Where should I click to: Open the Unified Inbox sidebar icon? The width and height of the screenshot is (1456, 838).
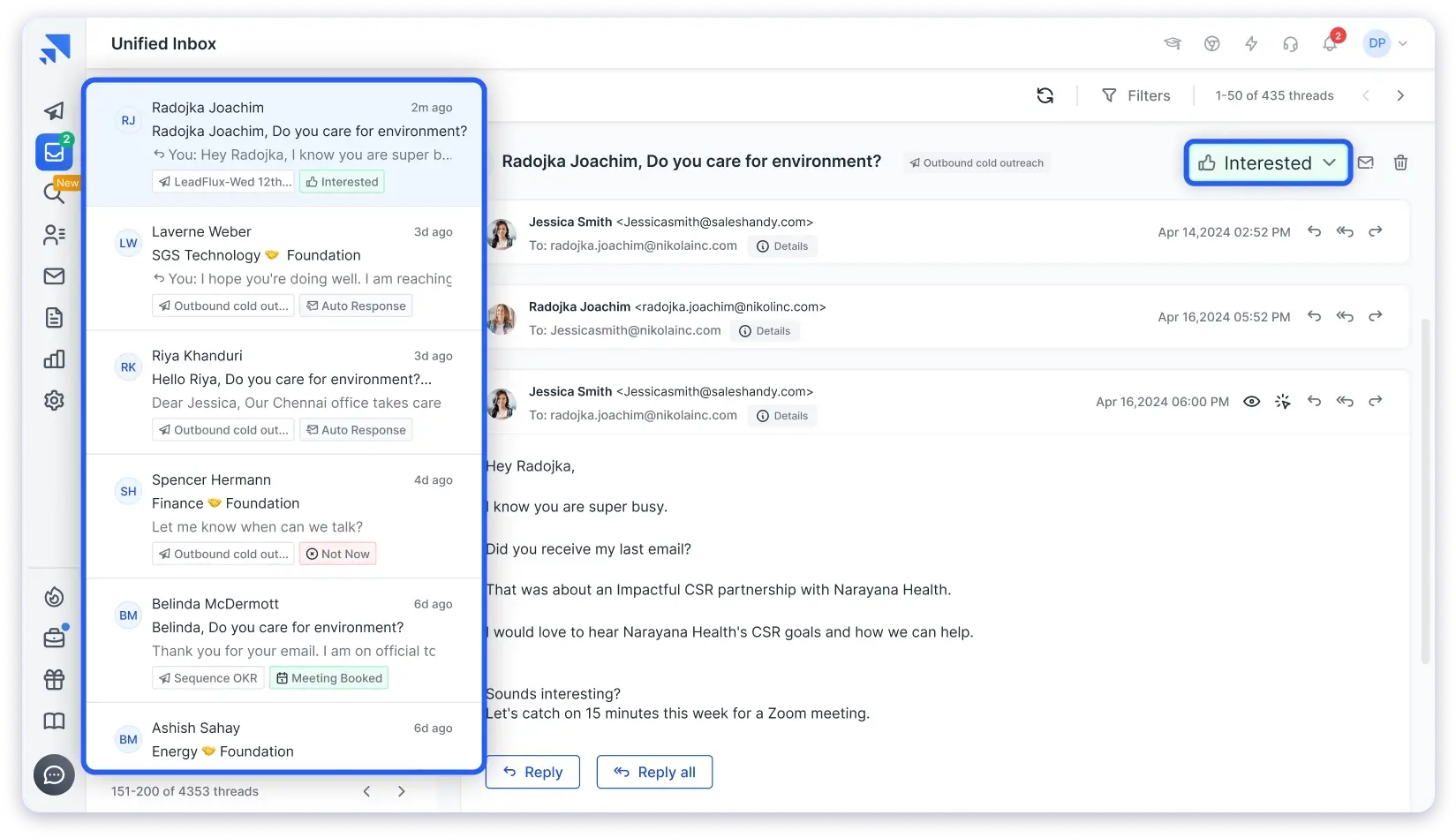pos(54,152)
